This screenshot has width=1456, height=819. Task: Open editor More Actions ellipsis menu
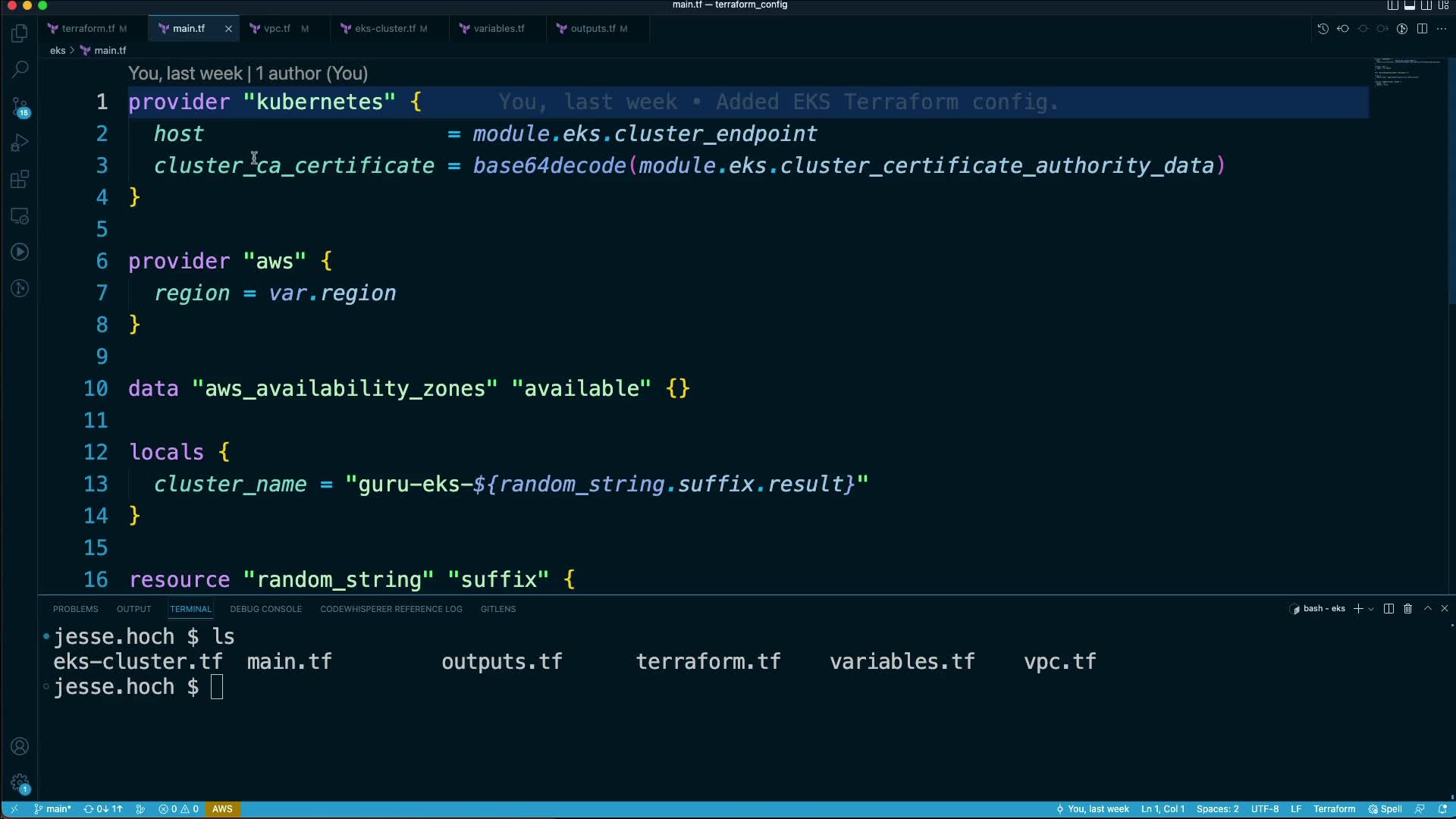[x=1442, y=29]
